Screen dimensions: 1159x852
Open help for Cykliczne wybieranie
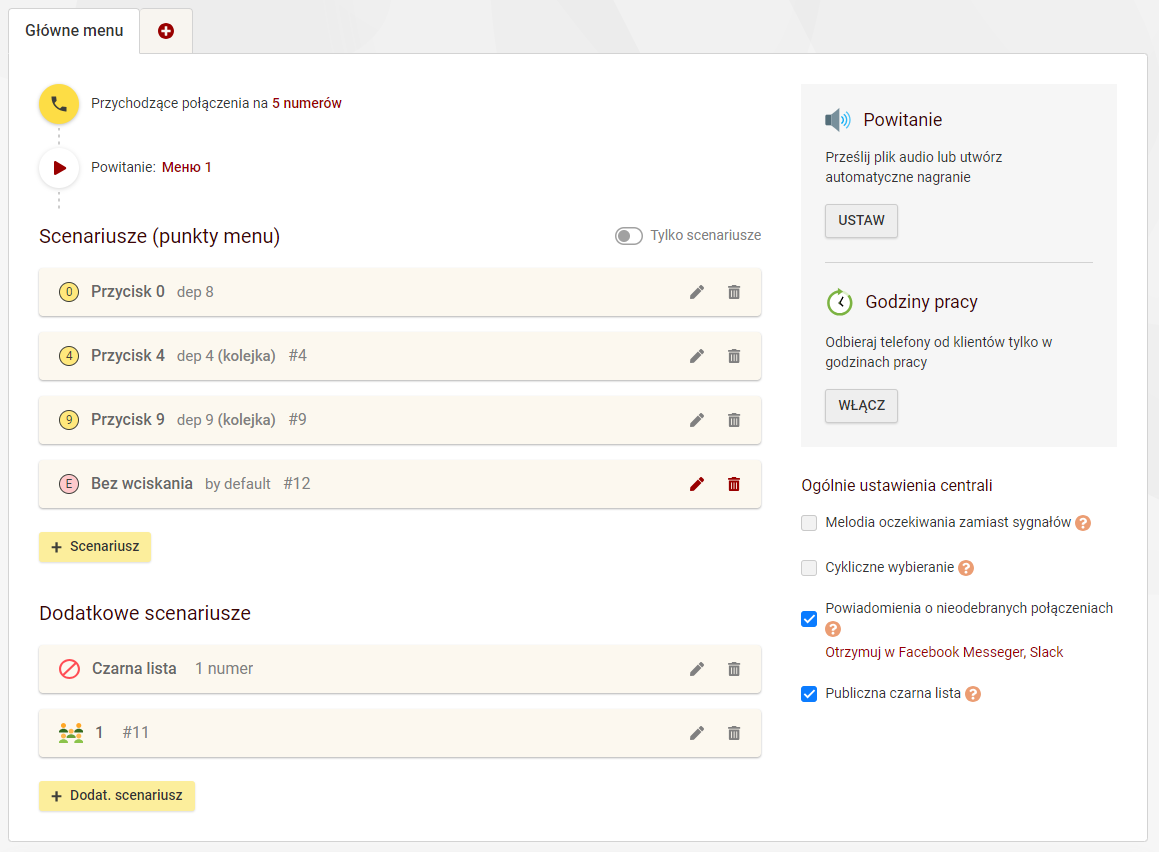[966, 568]
